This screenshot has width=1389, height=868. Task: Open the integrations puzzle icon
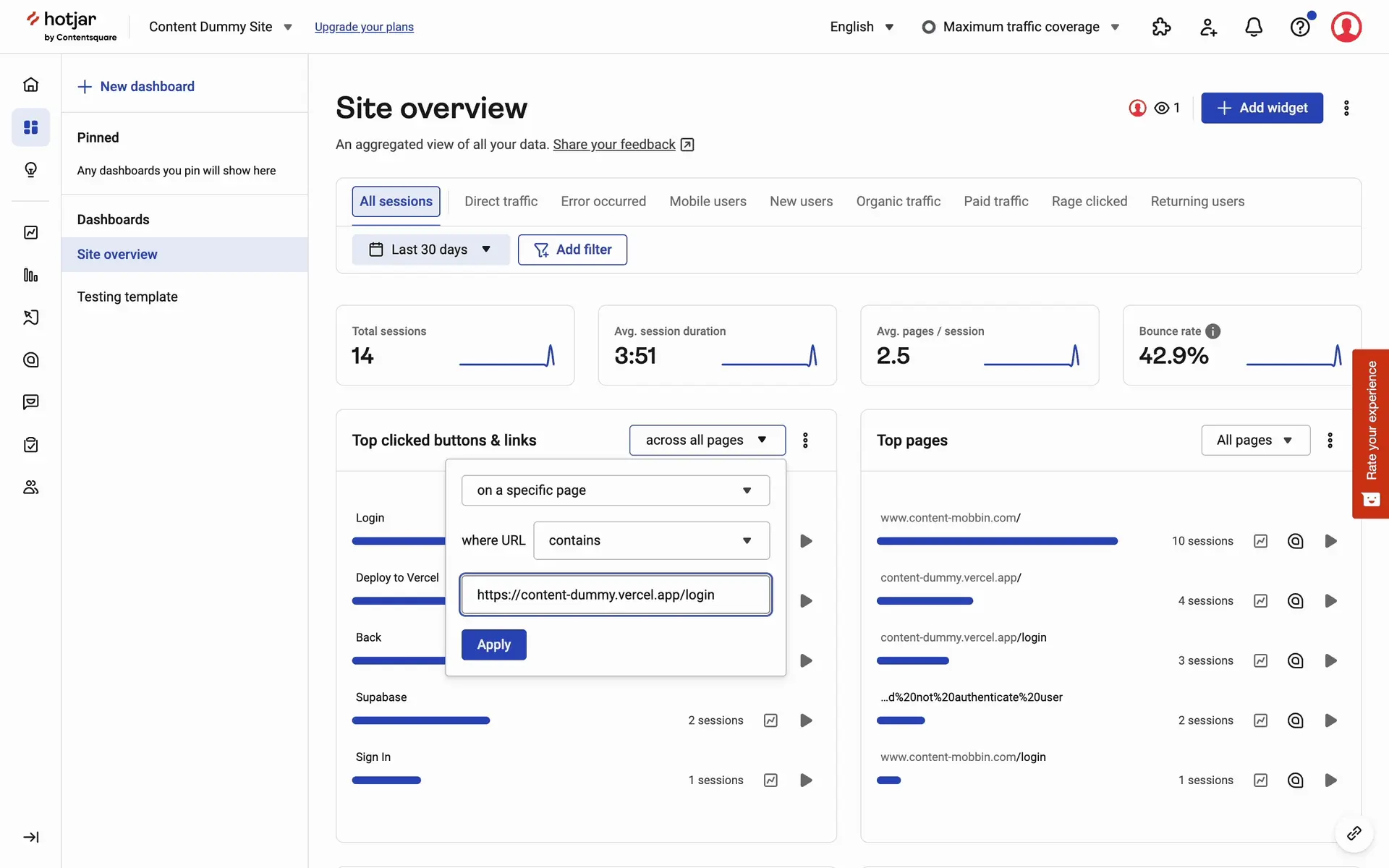coord(1161,27)
